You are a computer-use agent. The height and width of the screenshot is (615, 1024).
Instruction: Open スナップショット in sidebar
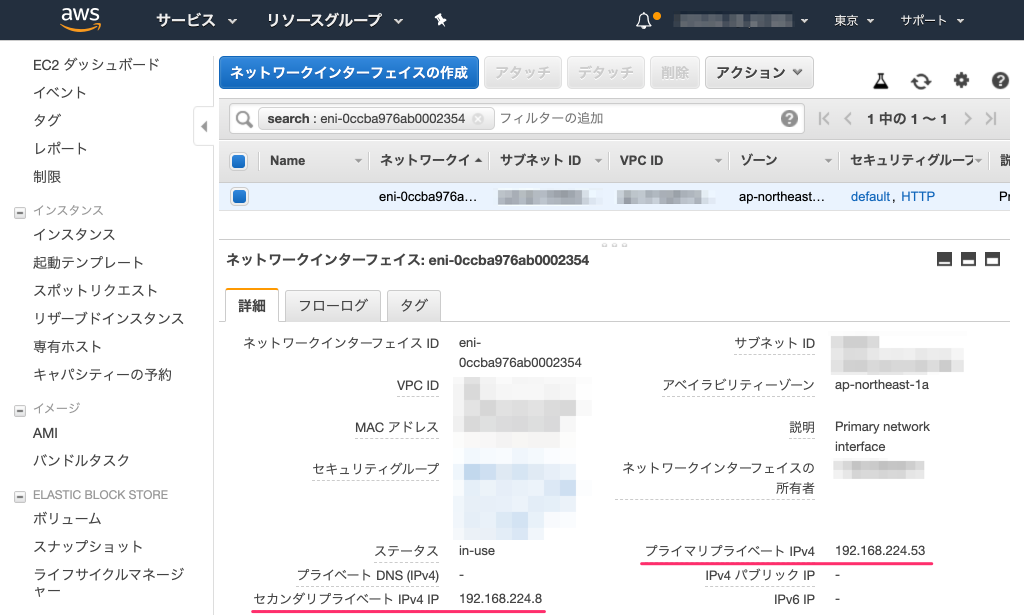[88, 546]
